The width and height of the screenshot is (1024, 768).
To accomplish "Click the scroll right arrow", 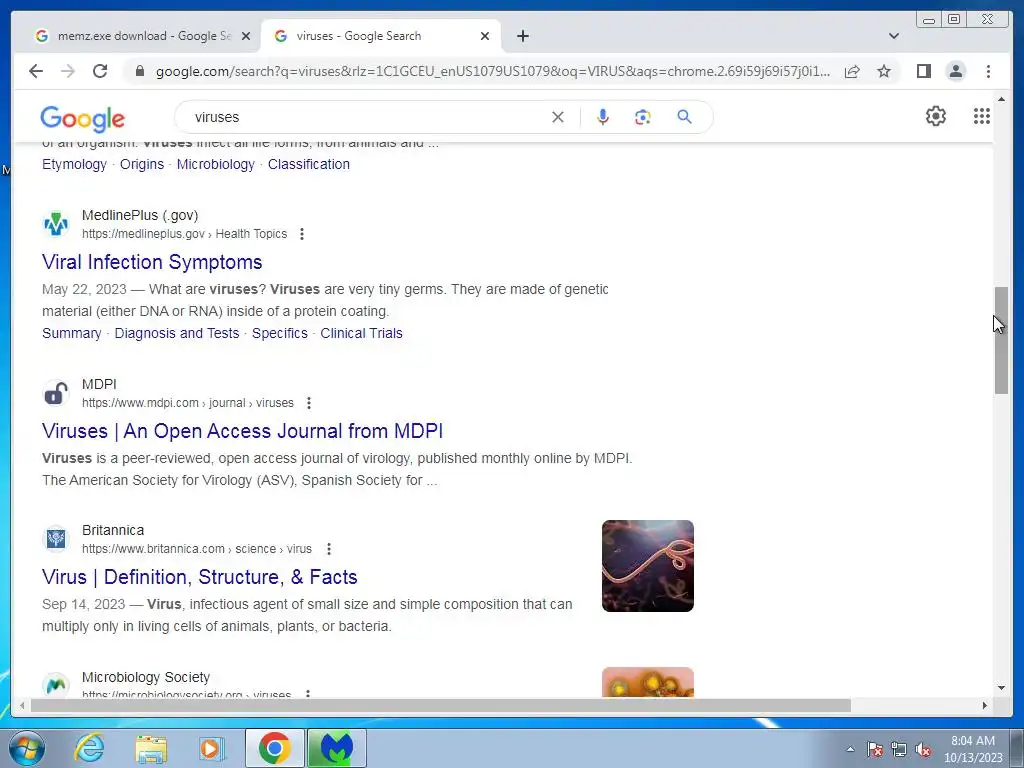I will (x=985, y=705).
